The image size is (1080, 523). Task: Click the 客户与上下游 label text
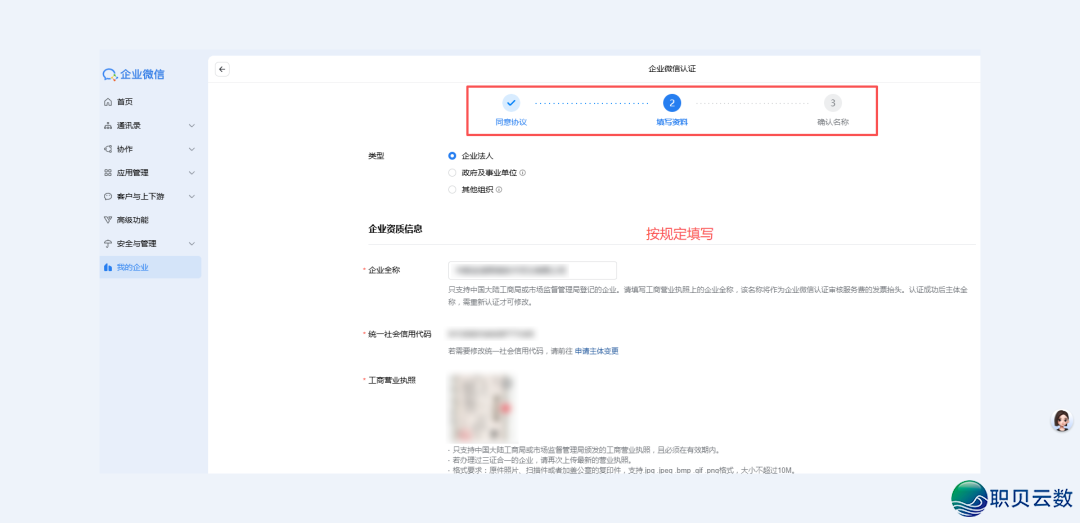click(141, 196)
